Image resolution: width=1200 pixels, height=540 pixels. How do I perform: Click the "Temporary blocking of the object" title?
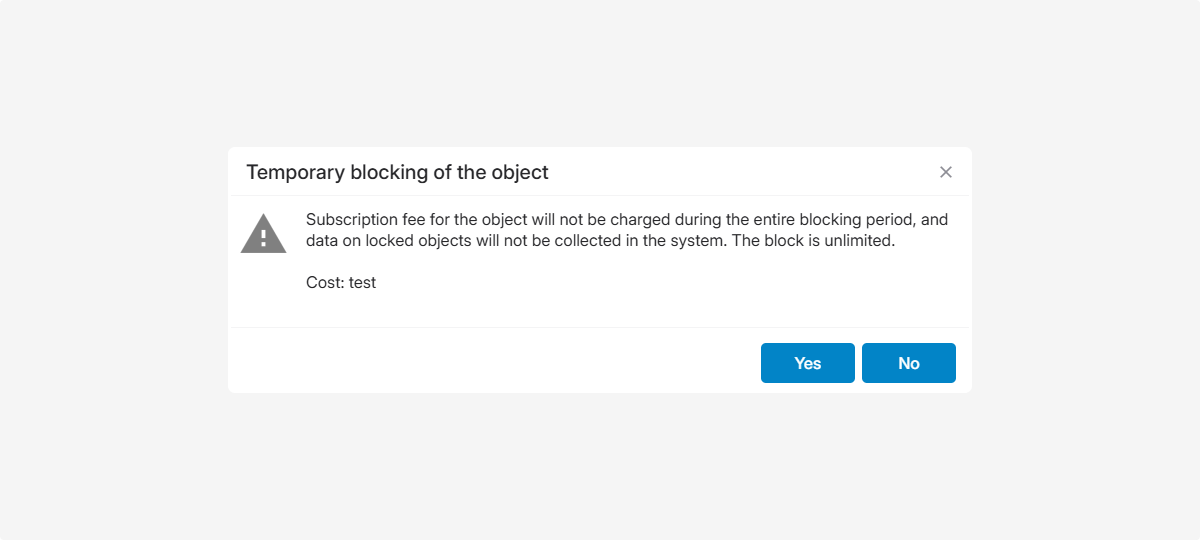click(397, 172)
